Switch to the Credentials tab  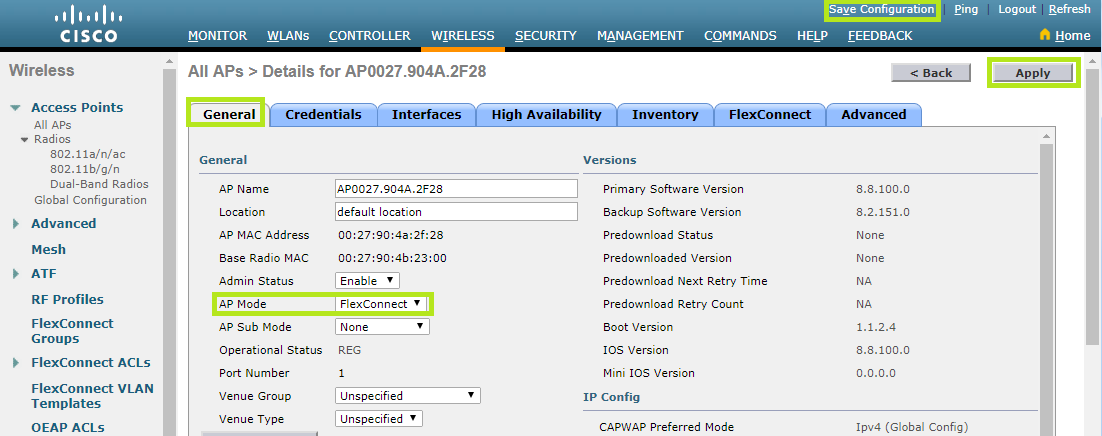point(323,115)
